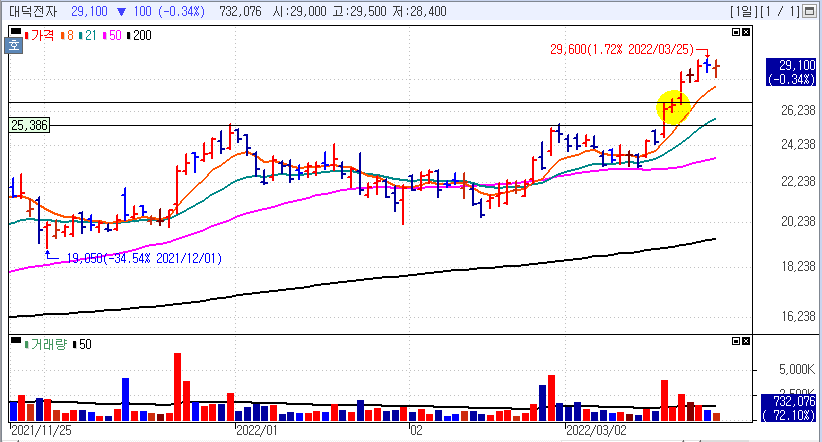Click the window layout icon beside [1 / 1]
Image resolution: width=822 pixels, height=442 pixels.
tap(809, 11)
